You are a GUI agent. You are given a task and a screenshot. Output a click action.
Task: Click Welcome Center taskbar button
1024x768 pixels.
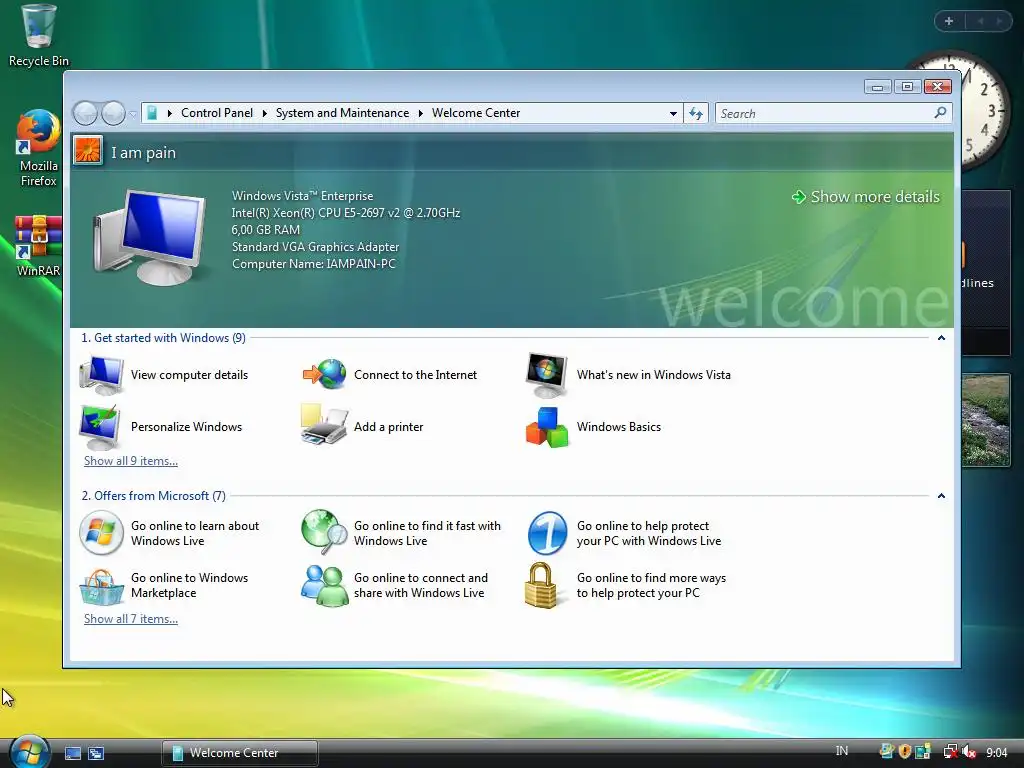[x=240, y=753]
